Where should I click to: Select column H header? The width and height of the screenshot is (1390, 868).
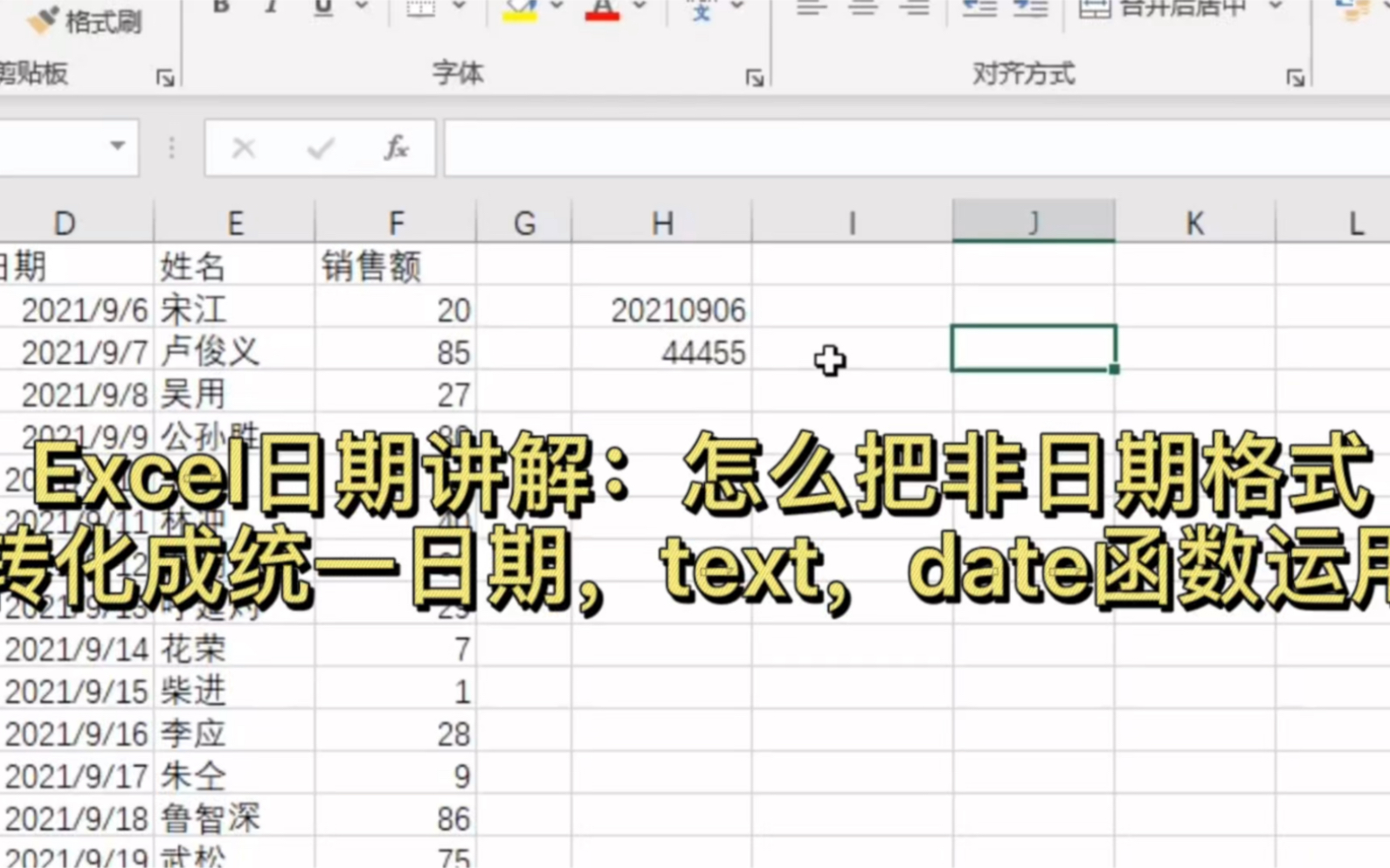[x=662, y=222]
